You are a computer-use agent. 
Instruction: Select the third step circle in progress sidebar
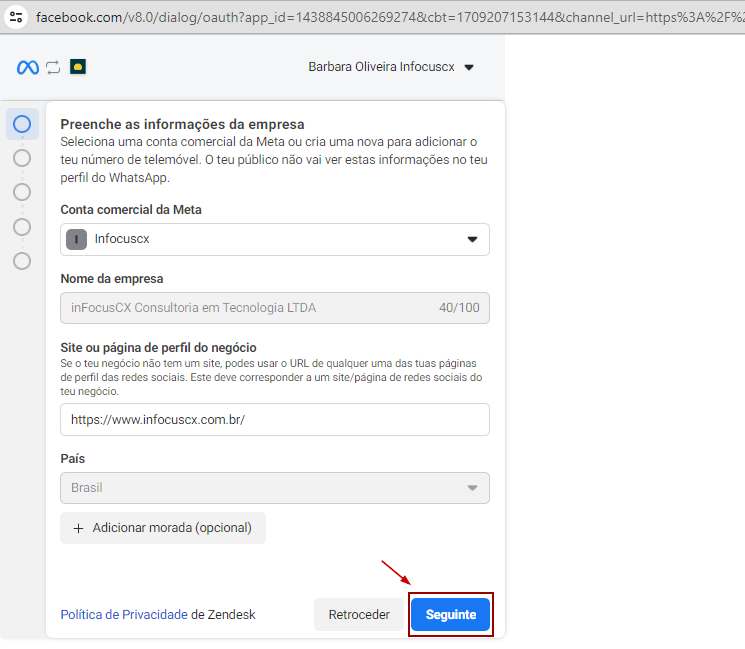click(22, 192)
